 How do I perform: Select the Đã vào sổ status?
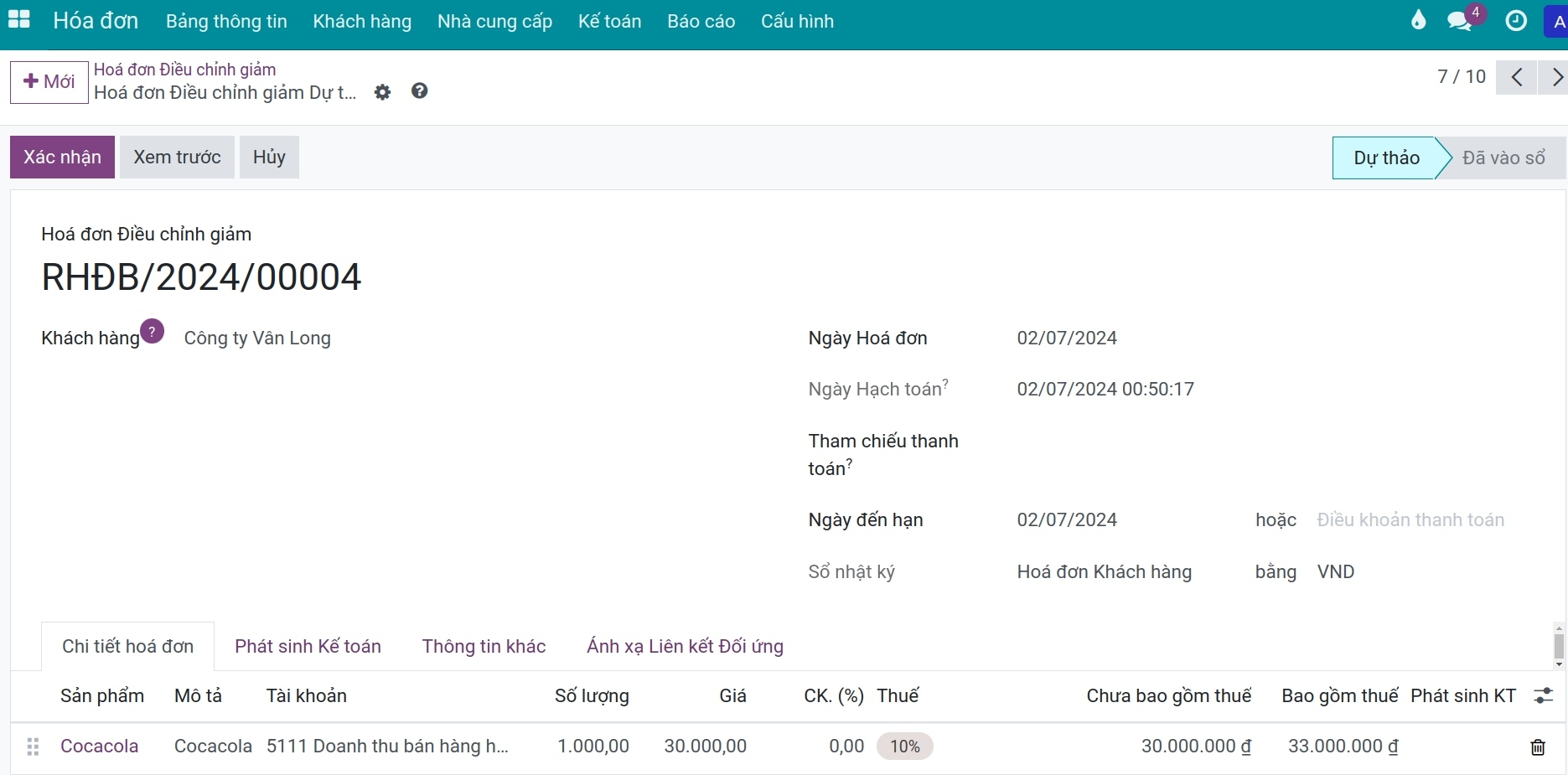1503,158
